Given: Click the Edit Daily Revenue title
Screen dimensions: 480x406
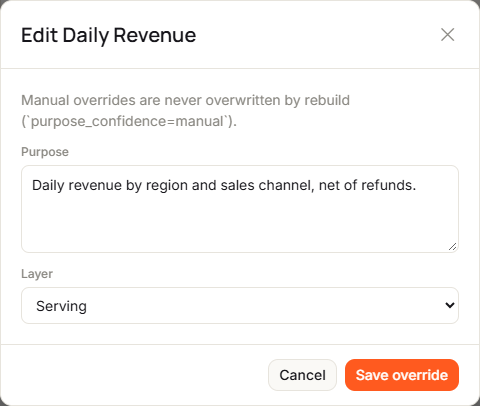Looking at the screenshot, I should 109,35.
